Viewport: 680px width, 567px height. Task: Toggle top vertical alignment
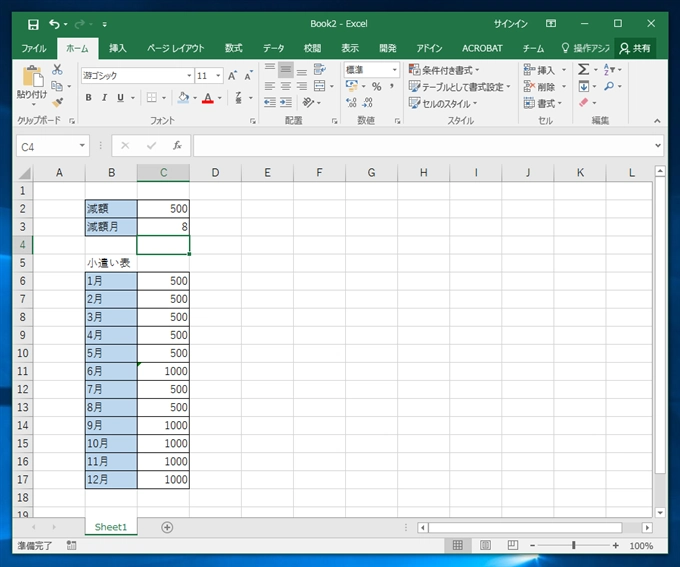point(270,67)
